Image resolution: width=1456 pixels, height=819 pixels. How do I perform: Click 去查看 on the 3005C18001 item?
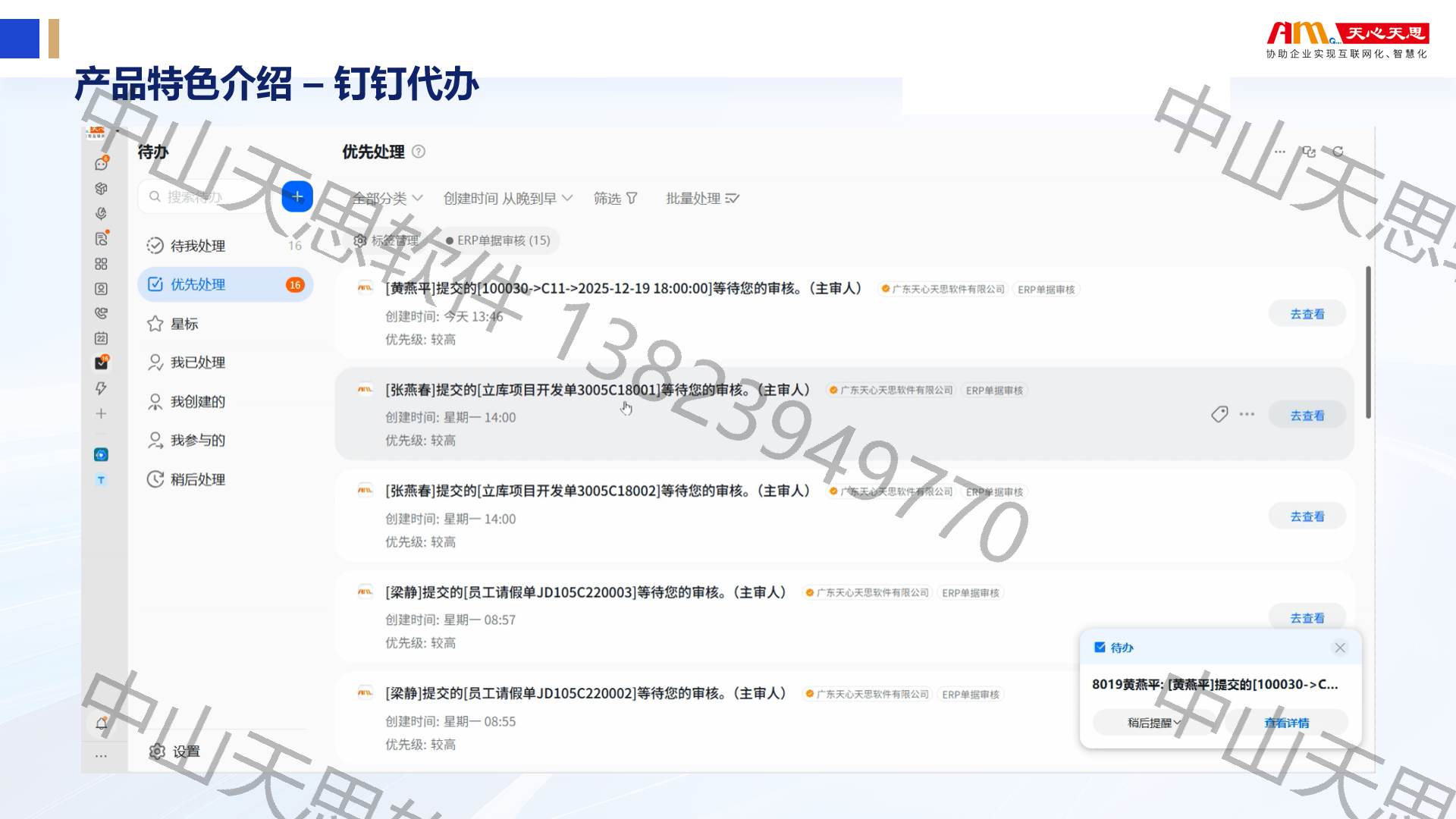[1307, 416]
